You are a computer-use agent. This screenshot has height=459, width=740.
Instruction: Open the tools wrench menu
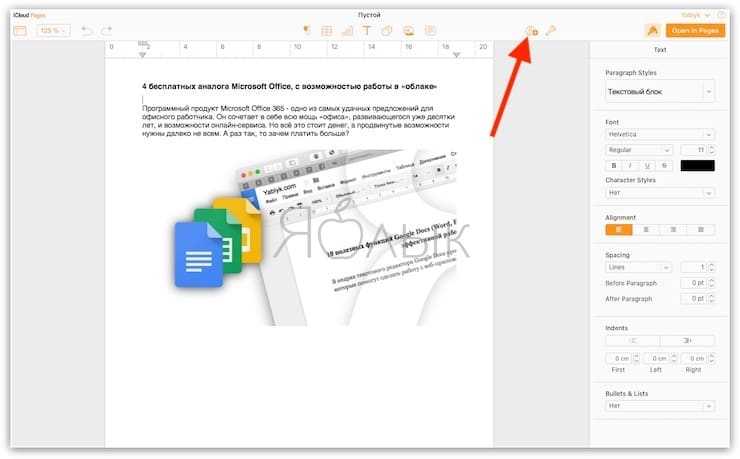tap(550, 31)
